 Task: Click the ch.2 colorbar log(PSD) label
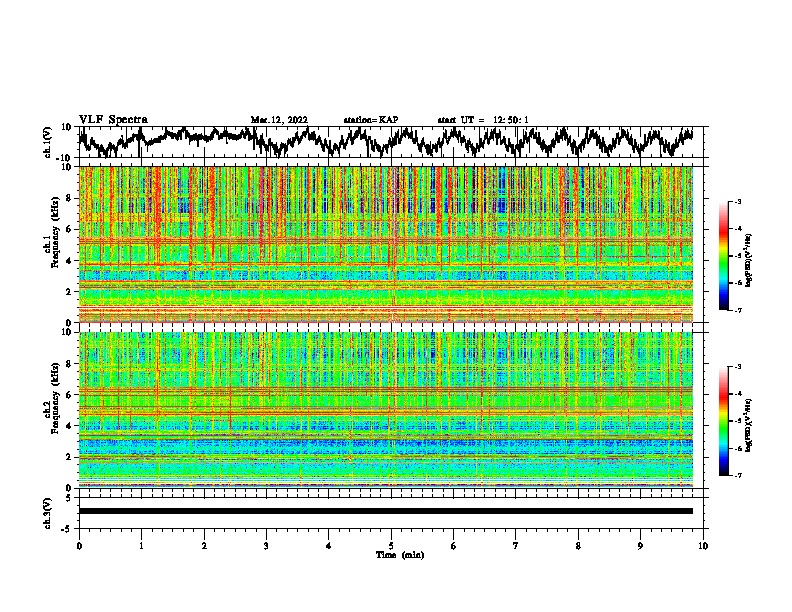748,426
